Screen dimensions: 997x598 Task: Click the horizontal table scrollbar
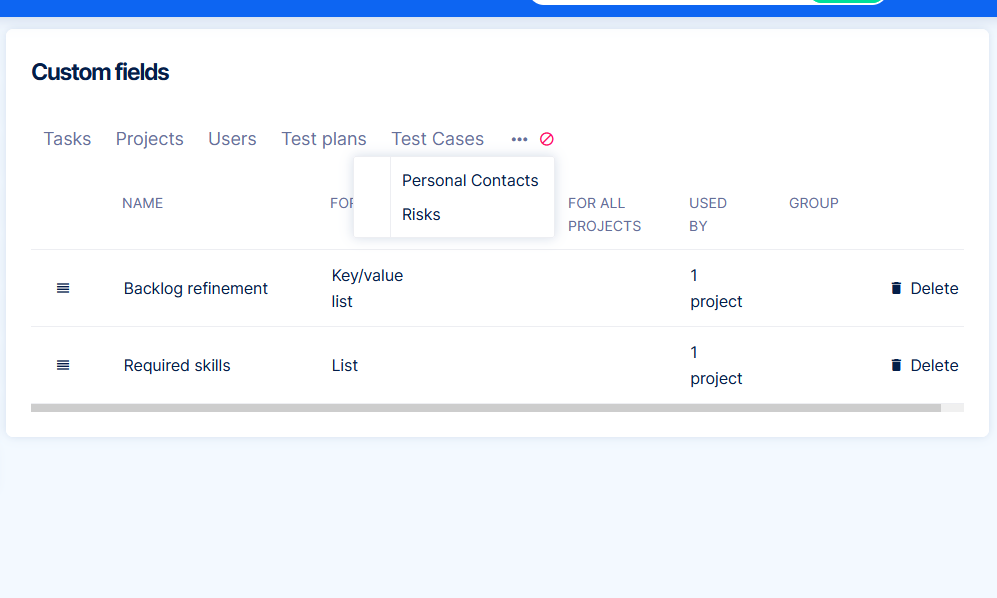(x=485, y=408)
